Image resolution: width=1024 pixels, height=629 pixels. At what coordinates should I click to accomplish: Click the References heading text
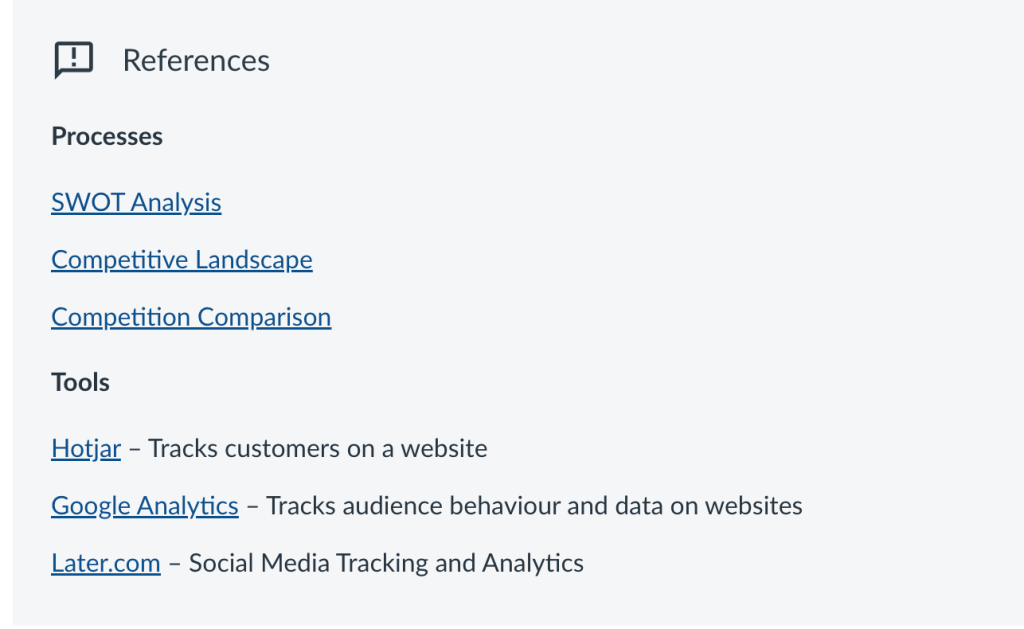tap(196, 61)
